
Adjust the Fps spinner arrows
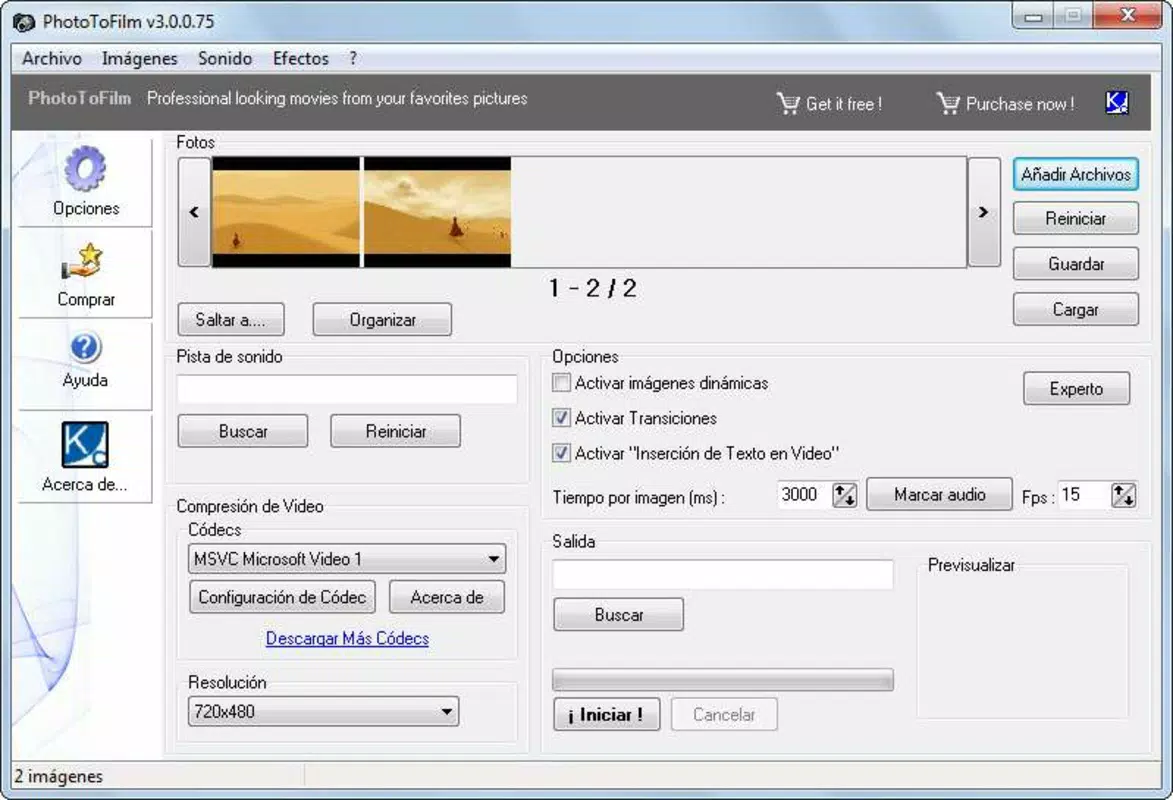point(1123,495)
